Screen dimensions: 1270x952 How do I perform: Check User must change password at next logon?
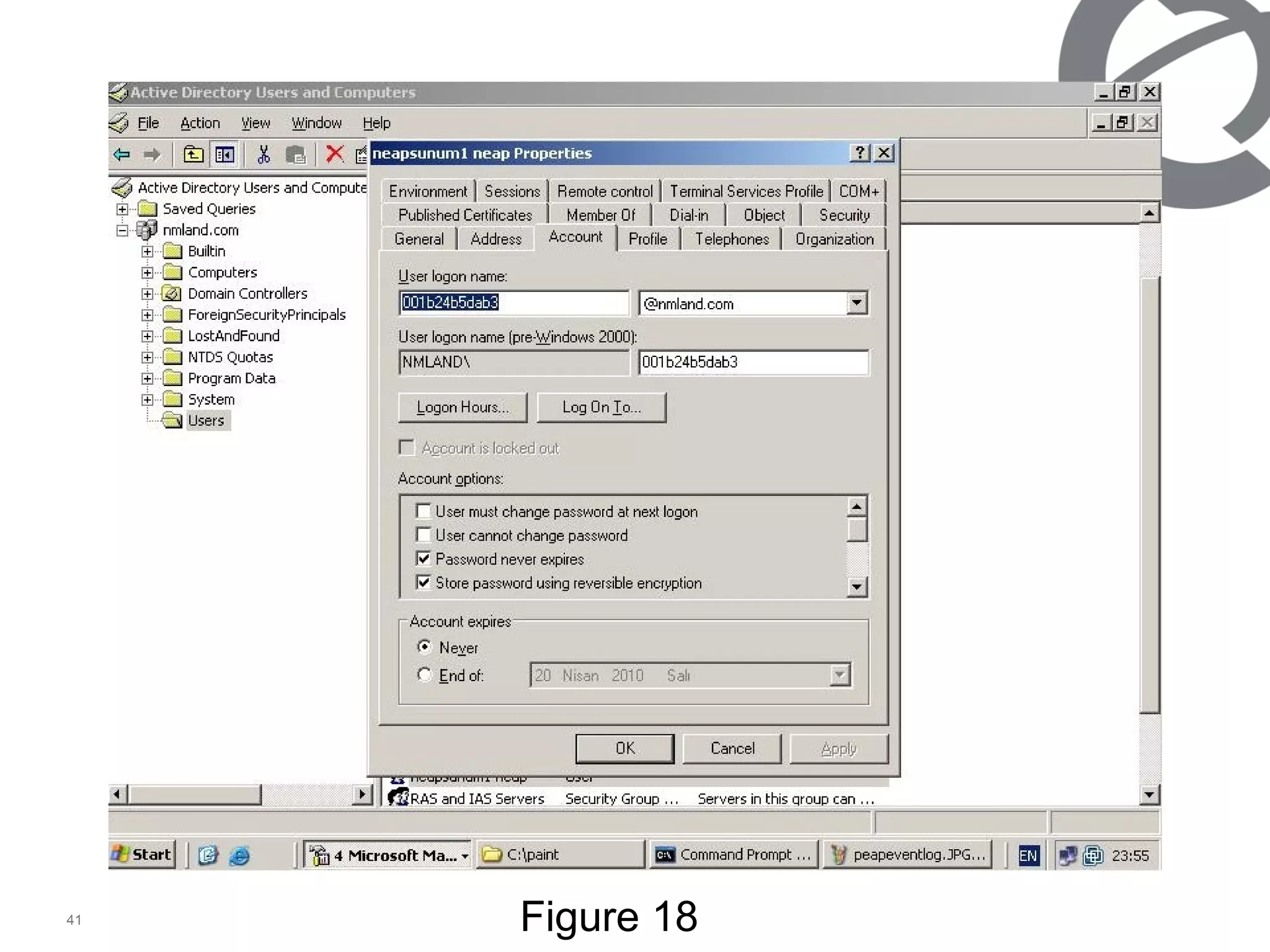click(424, 511)
